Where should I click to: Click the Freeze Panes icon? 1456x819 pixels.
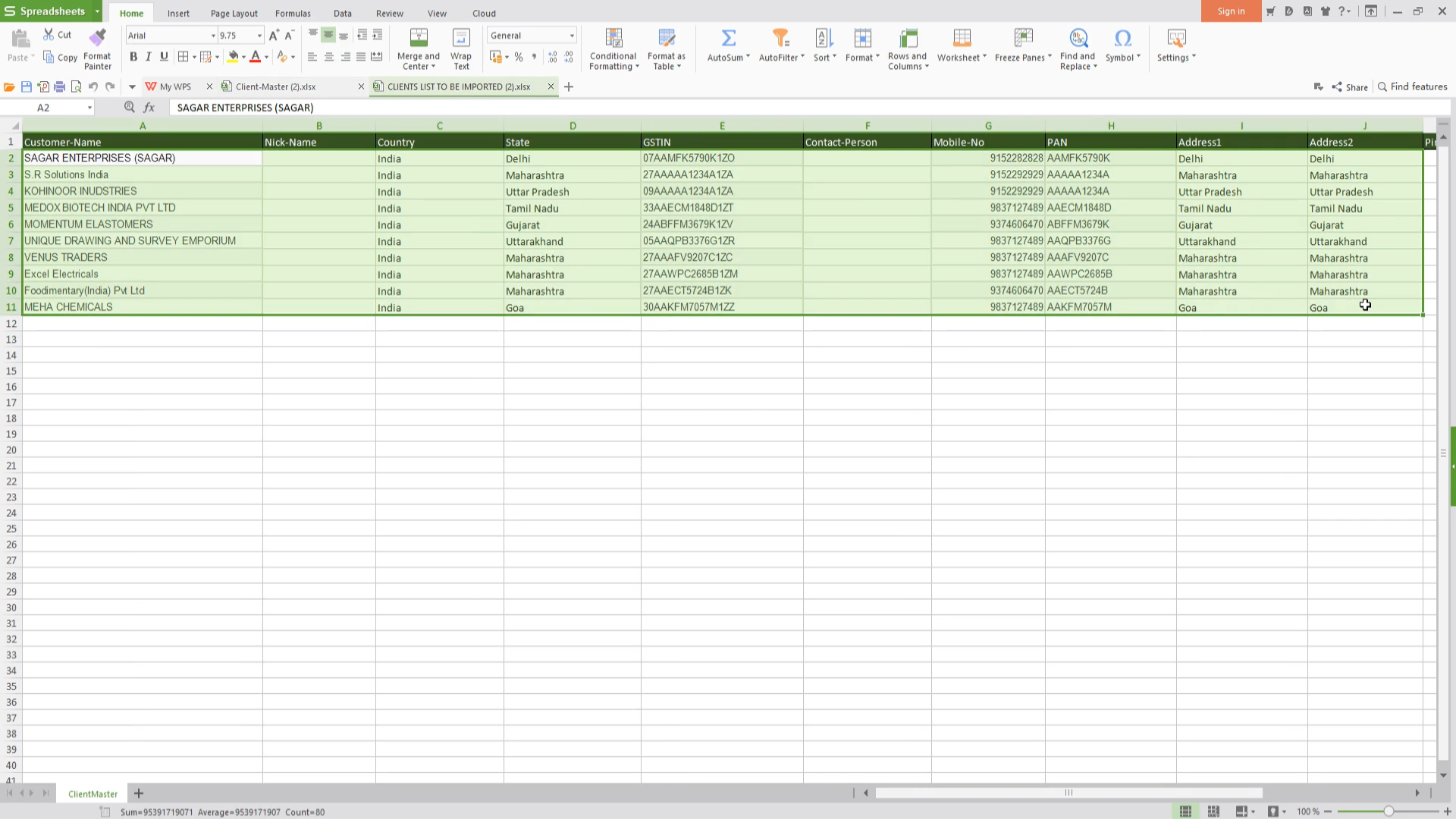1023,38
